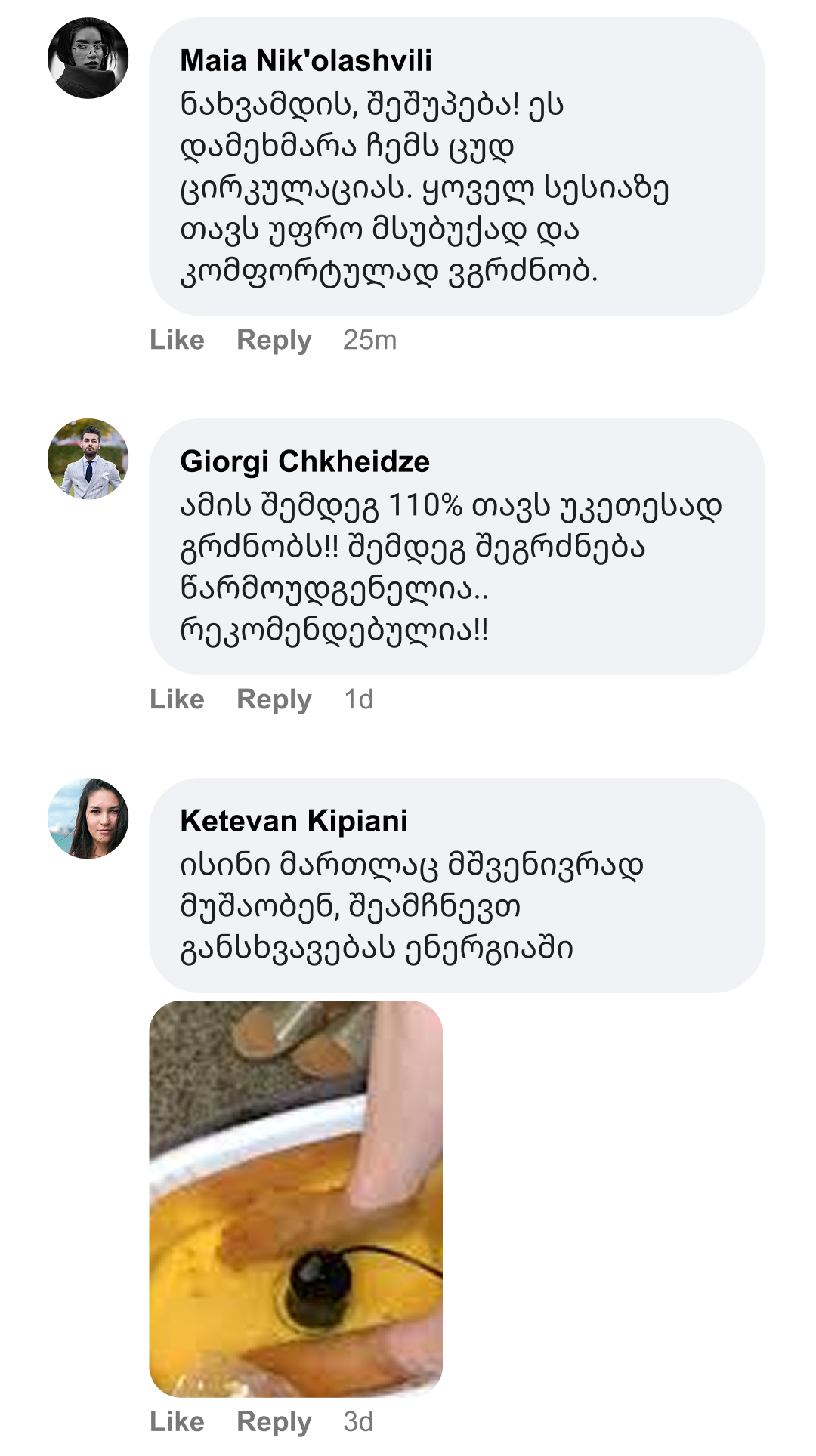The height and width of the screenshot is (1456, 816).
Task: Open Giorgi Chkheidze's profile picture
Action: coord(88,458)
